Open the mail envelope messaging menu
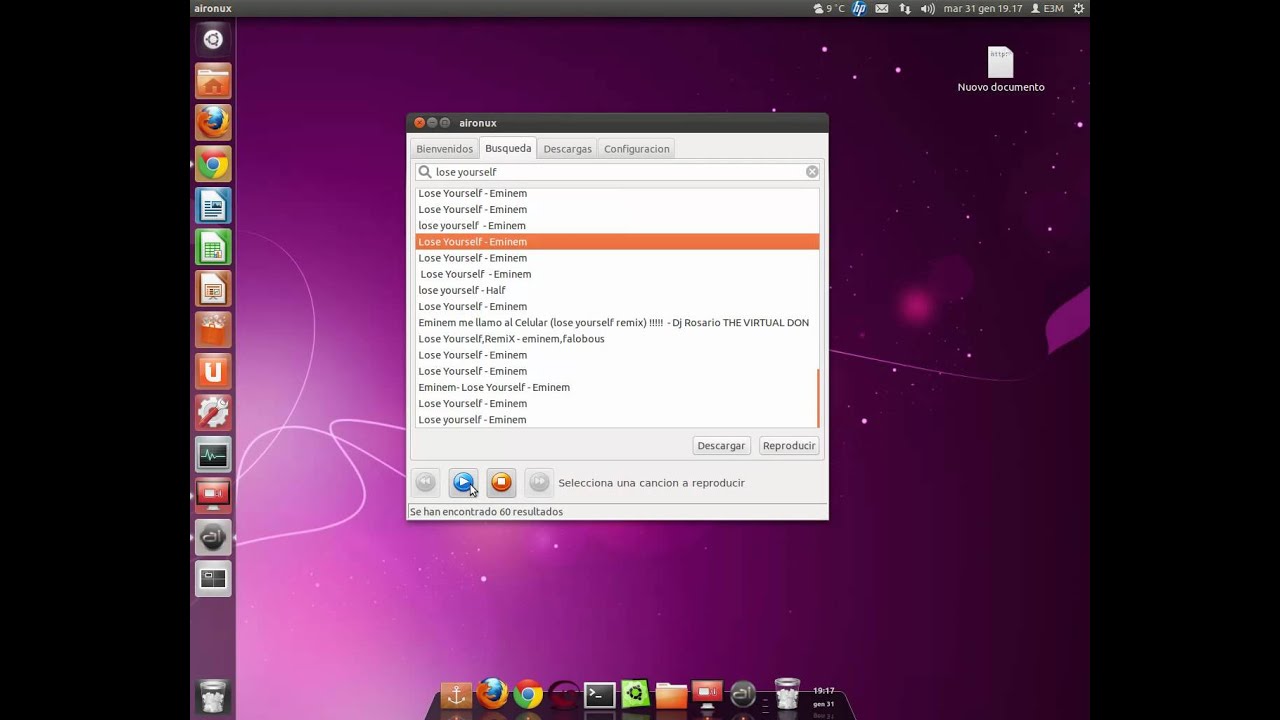 (882, 8)
